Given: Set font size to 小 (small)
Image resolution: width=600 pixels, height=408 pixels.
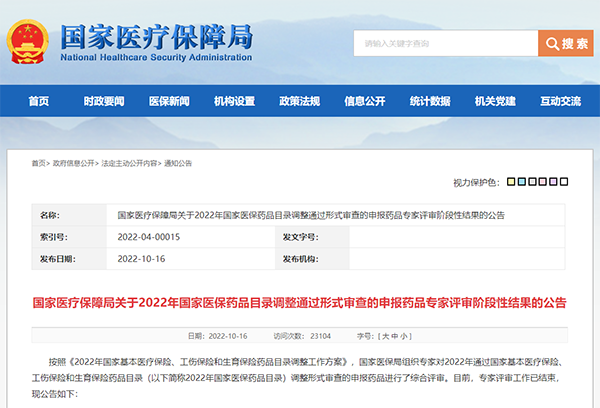Looking at the screenshot, I should click(404, 335).
